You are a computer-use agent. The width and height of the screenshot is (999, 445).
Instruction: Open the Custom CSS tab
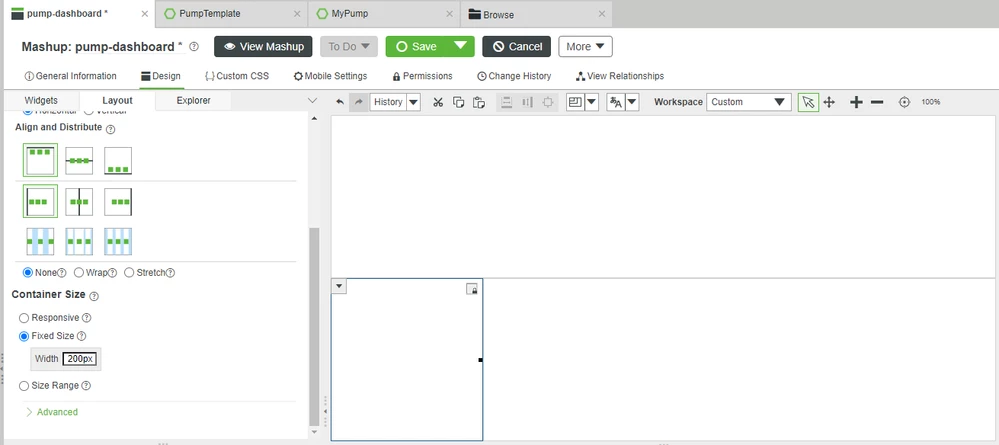coord(236,76)
